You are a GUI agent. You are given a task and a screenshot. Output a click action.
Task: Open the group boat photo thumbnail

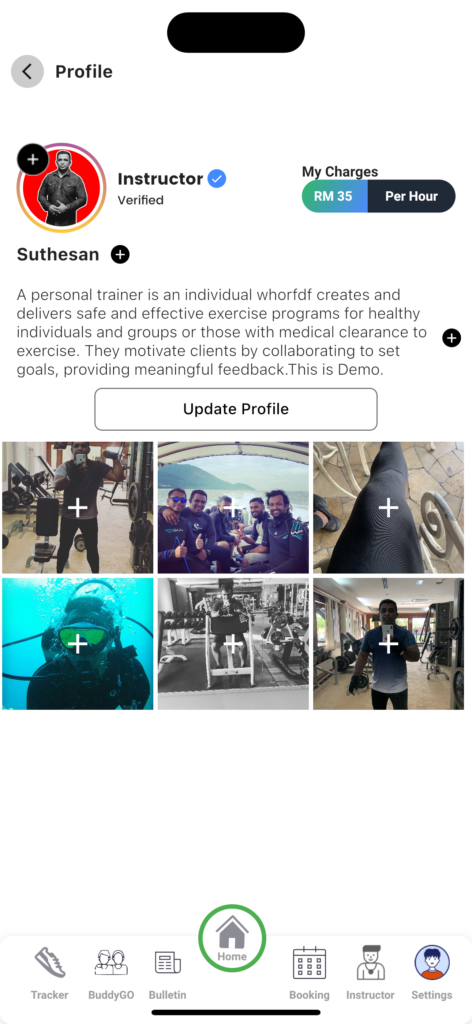(x=233, y=508)
